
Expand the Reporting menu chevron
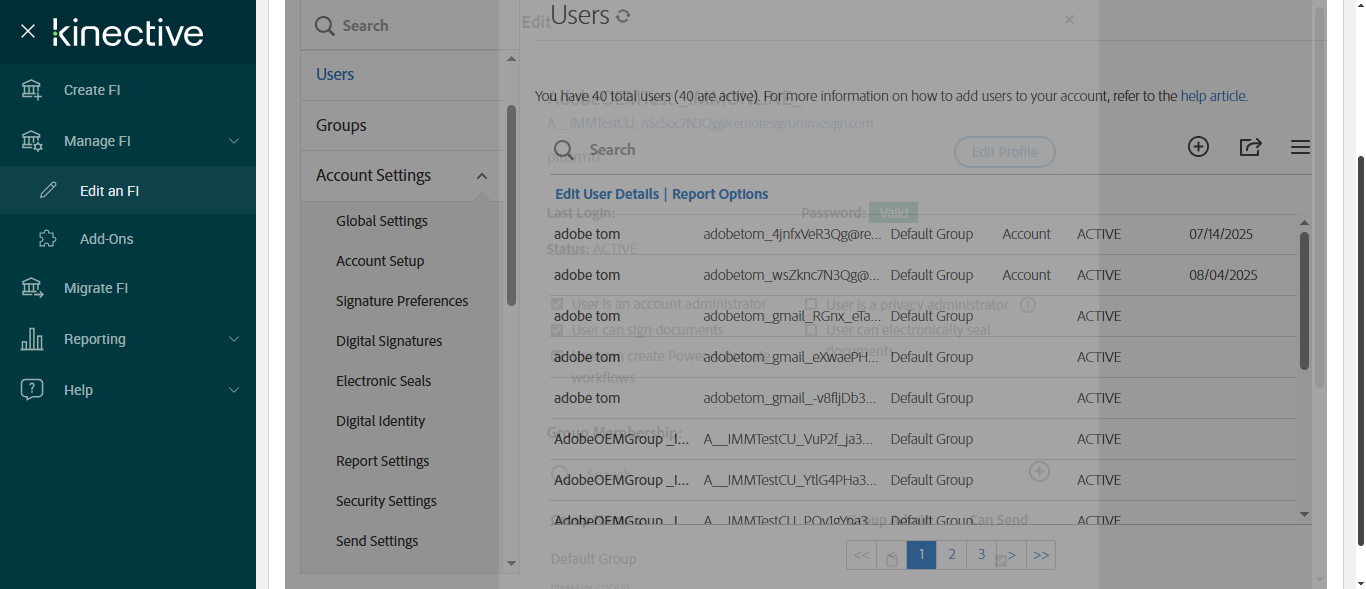(x=234, y=339)
